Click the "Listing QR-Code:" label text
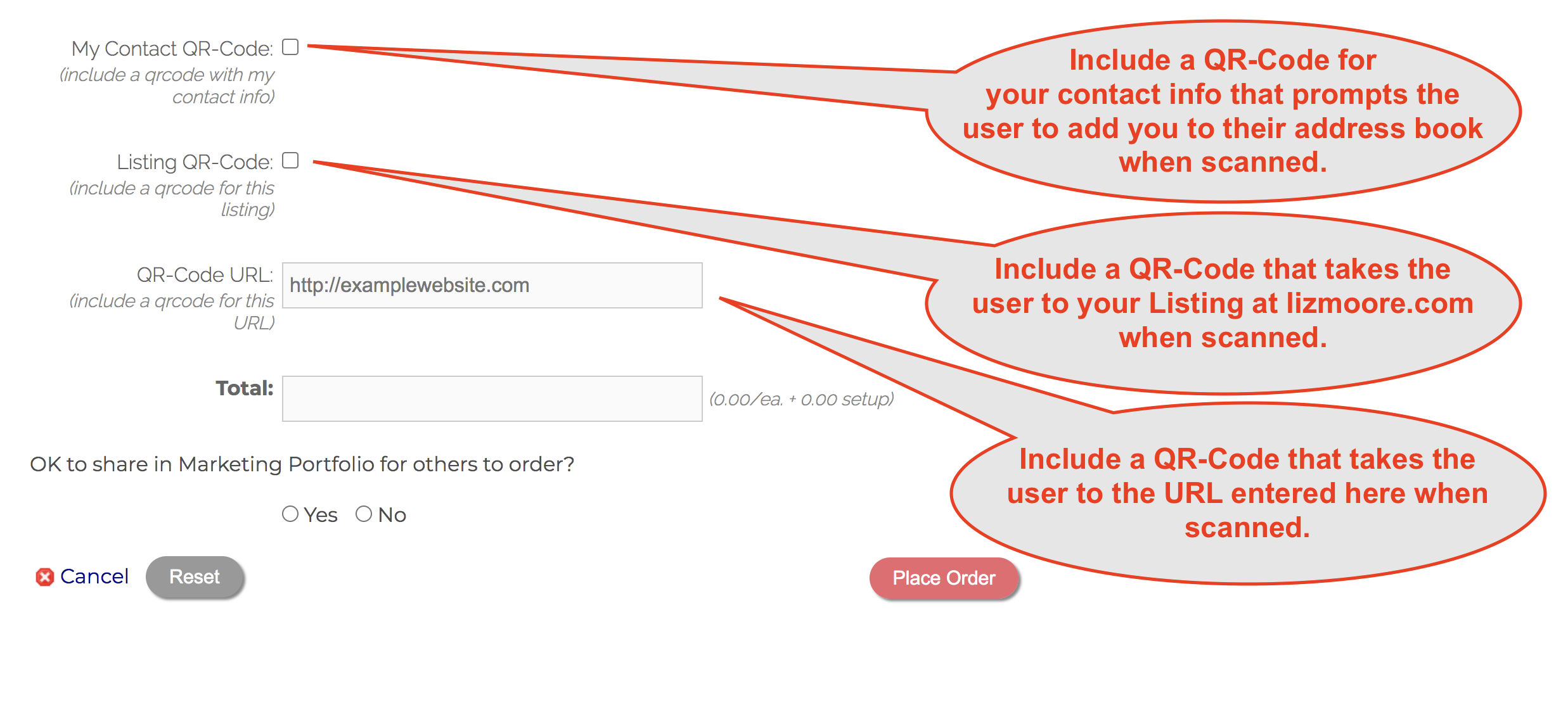The image size is (1568, 712). pyautogui.click(x=195, y=162)
